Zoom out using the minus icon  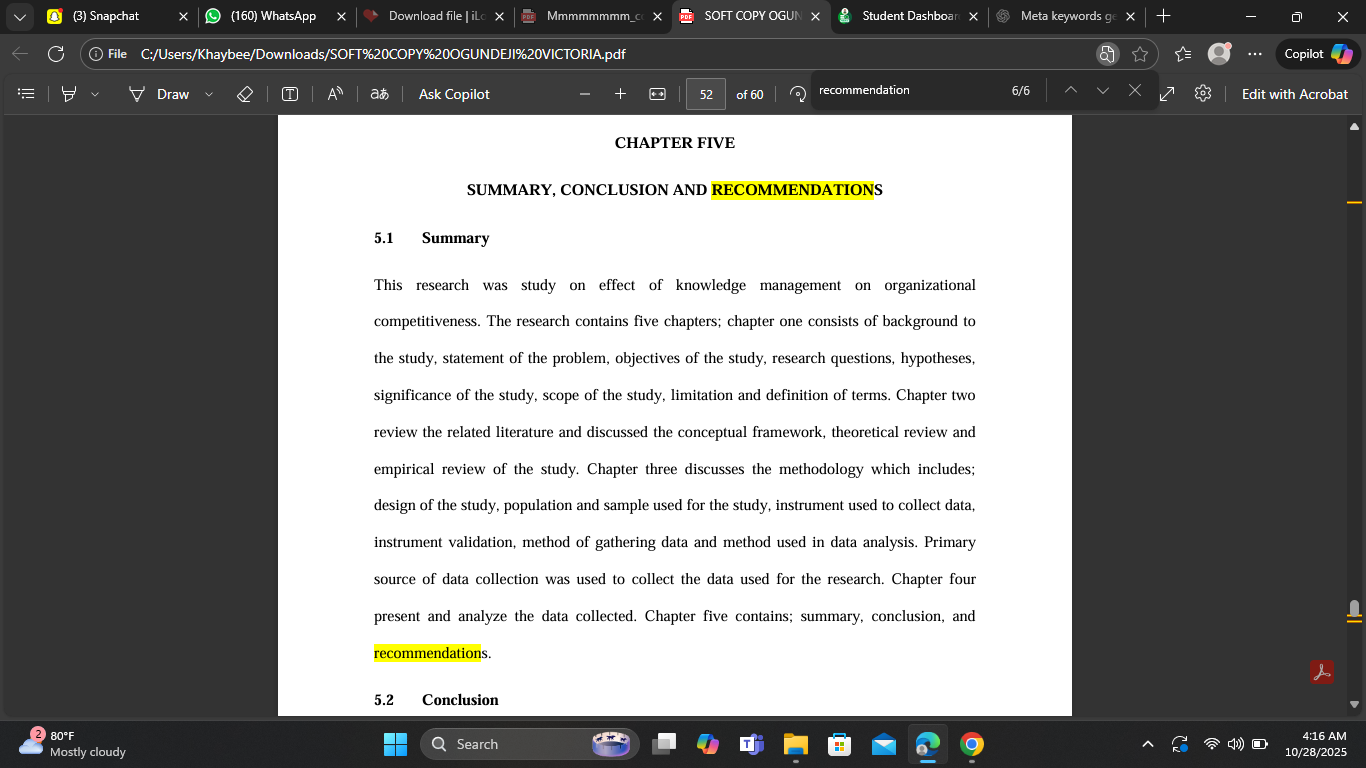[x=585, y=94]
